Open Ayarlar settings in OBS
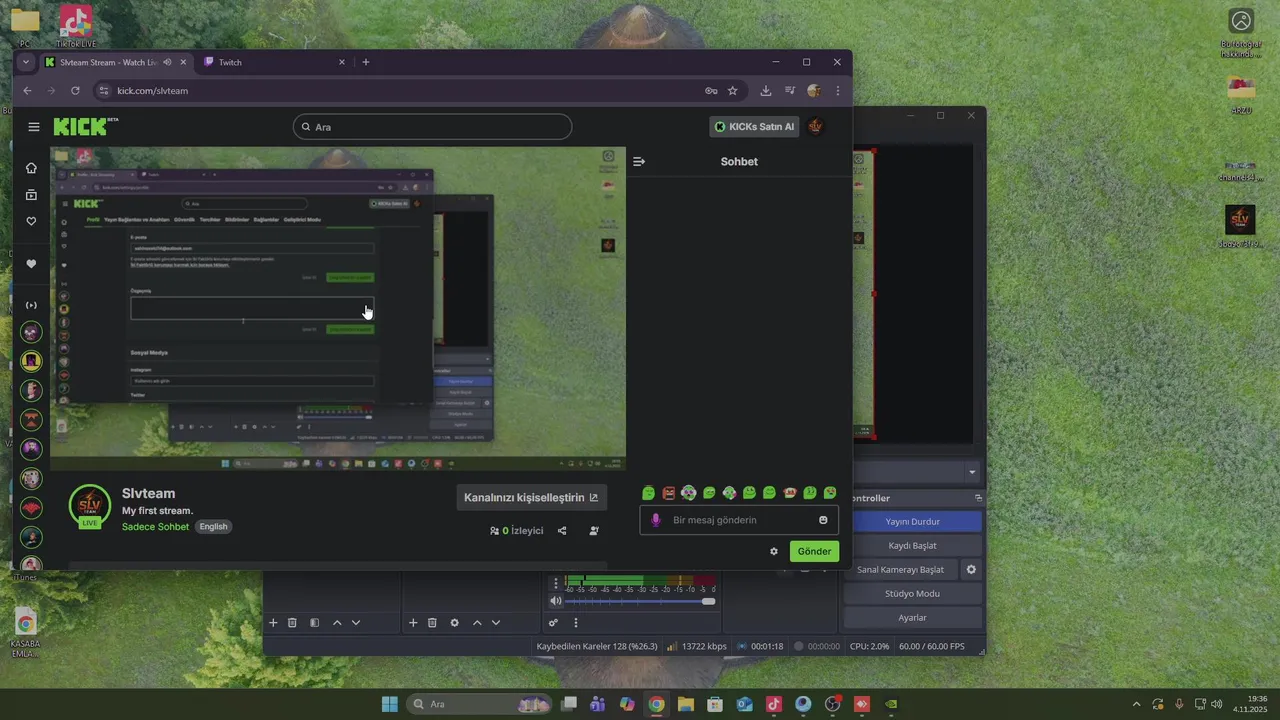 point(912,618)
